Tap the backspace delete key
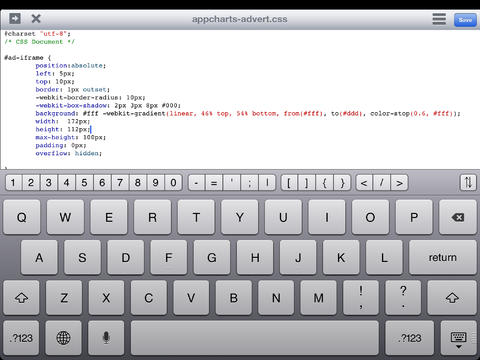This screenshot has width=480, height=360. click(x=458, y=217)
